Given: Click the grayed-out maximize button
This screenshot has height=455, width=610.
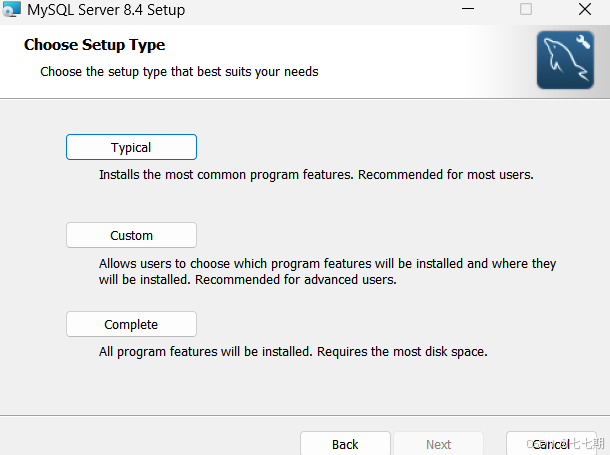Looking at the screenshot, I should tap(526, 9).
